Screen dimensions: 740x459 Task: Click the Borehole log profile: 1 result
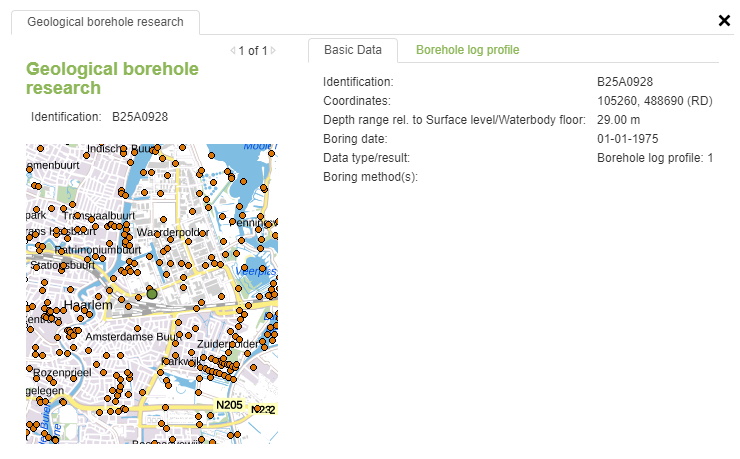(x=654, y=158)
